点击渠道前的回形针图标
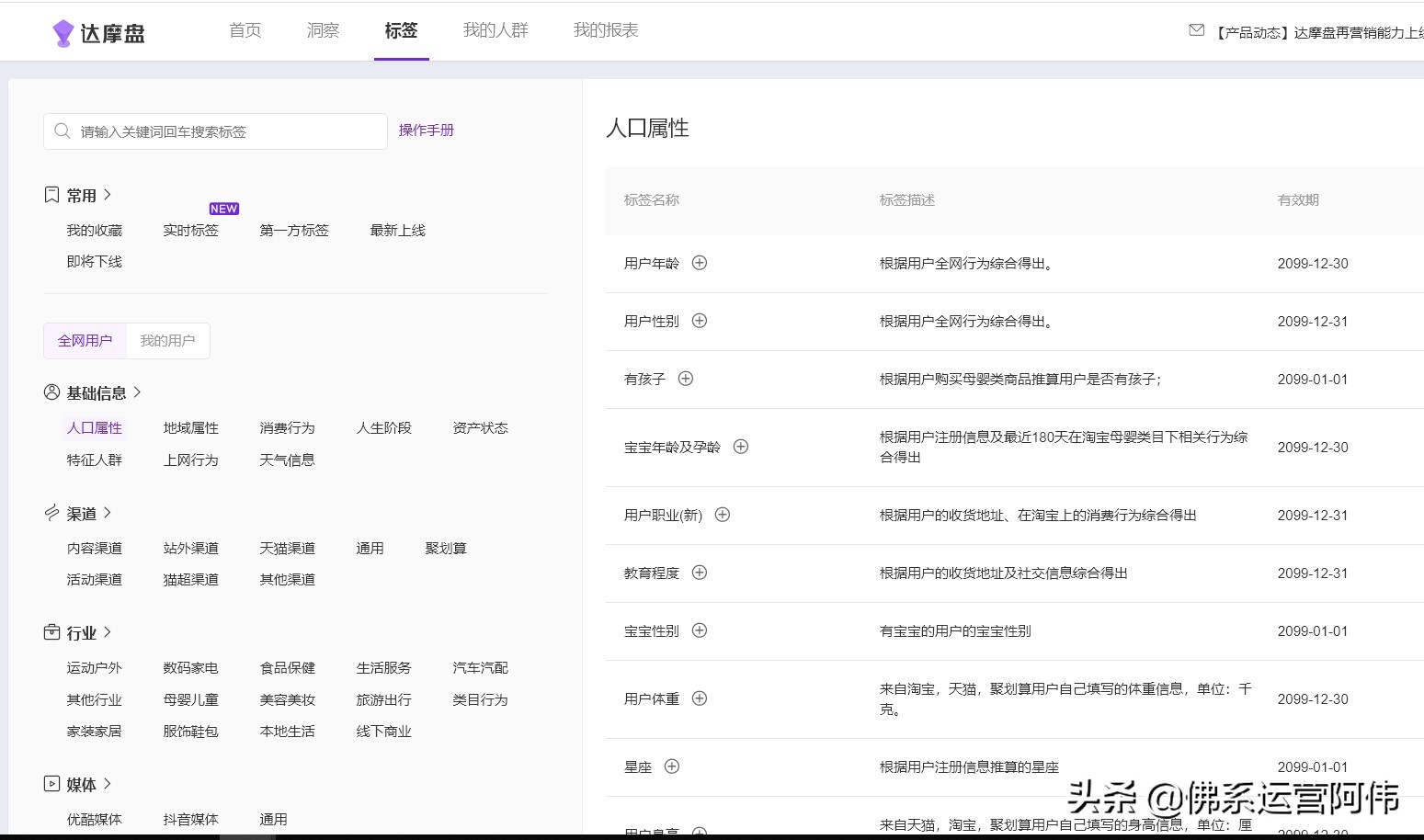The image size is (1424, 840). click(51, 513)
